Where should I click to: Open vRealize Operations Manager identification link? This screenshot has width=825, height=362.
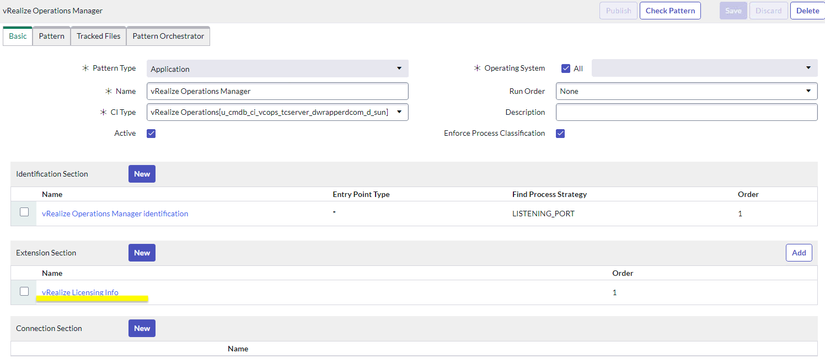tap(115, 214)
